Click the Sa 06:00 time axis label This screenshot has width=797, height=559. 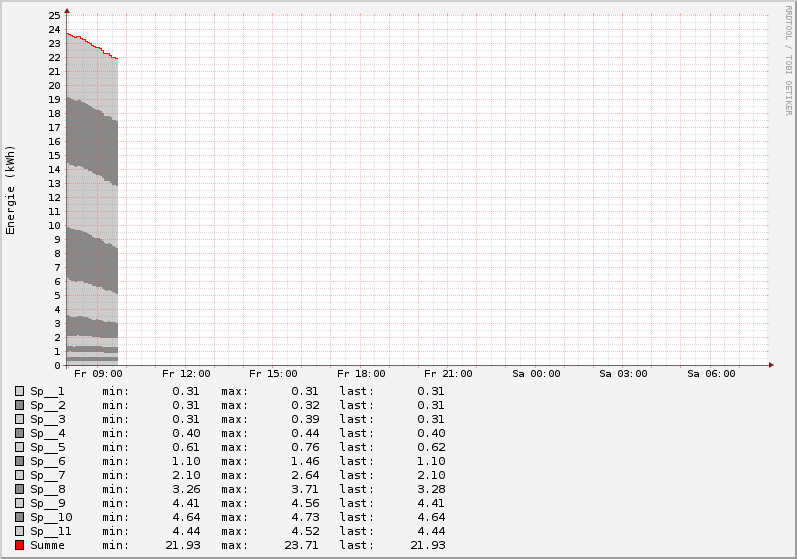coord(711,374)
